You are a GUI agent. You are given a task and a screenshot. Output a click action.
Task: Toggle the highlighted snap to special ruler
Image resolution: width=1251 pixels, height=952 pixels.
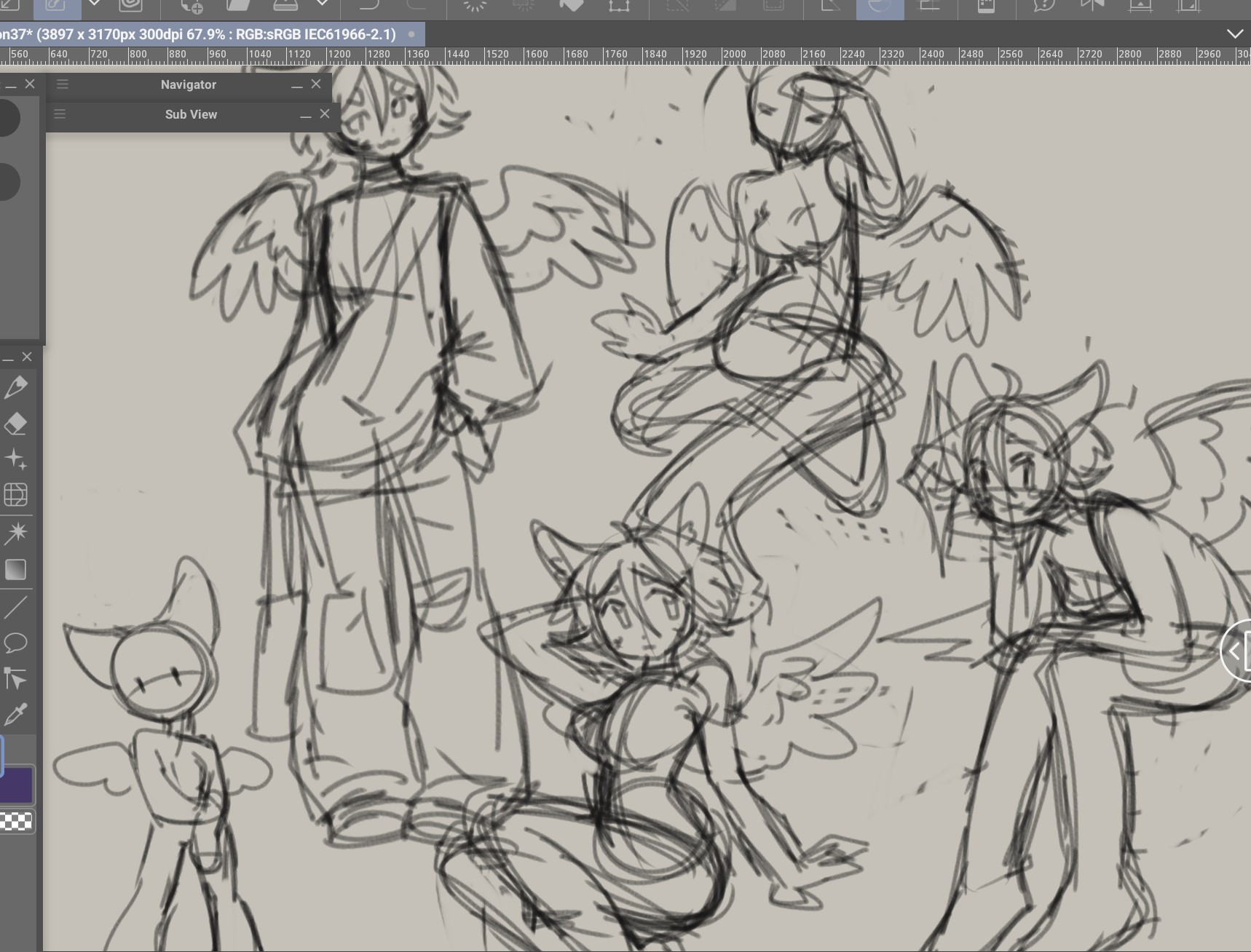coord(880,7)
